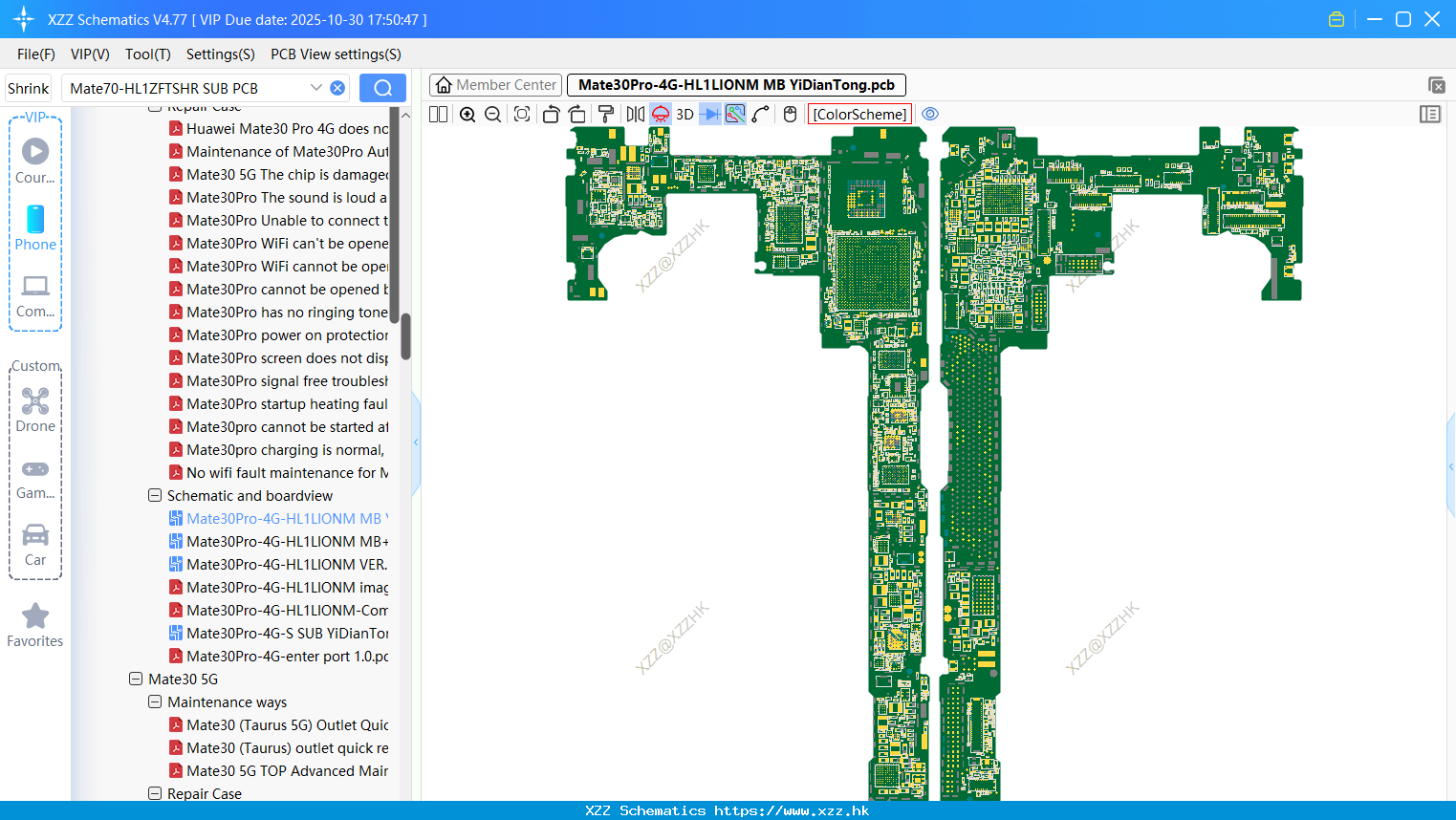Open the Tool(T) menu

(148, 54)
